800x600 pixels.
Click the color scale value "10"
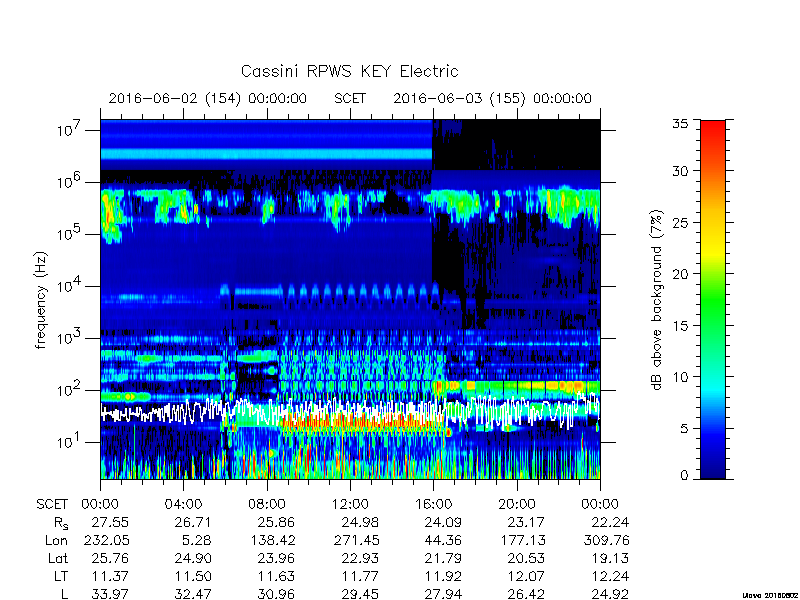[x=681, y=377]
